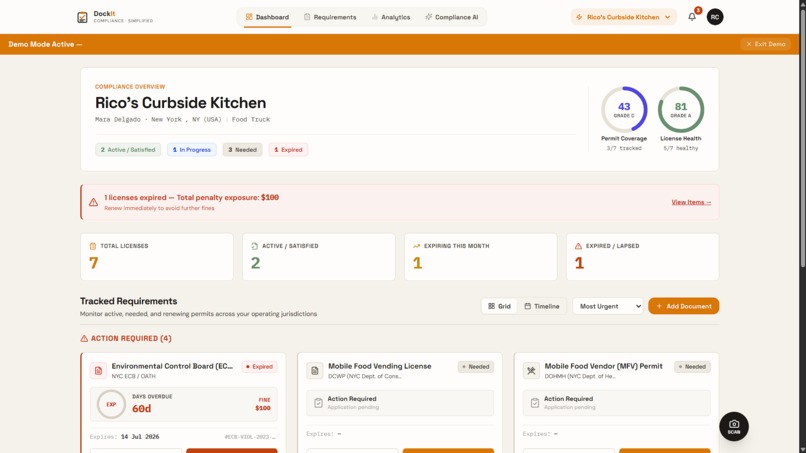
Task: Go to the Compliance AI tab
Action: pos(452,17)
